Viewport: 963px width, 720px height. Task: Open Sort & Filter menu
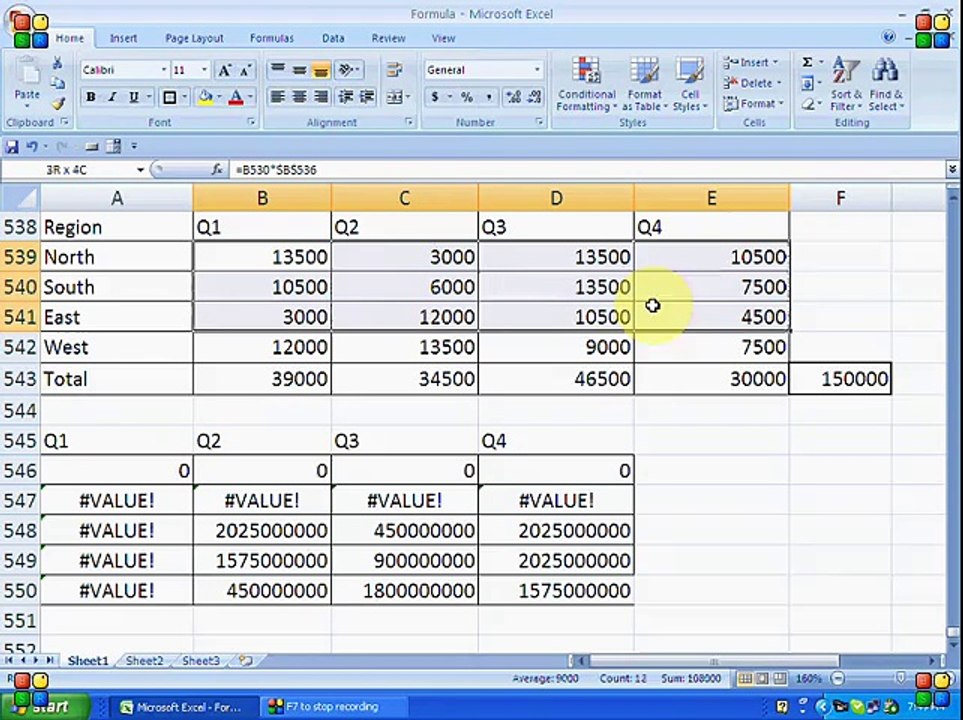click(x=846, y=85)
